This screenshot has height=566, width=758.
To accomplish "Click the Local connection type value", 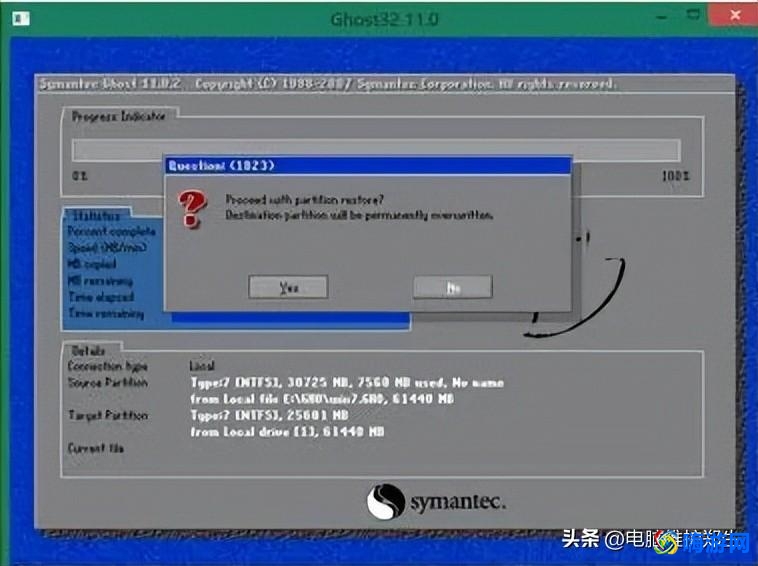I will tap(202, 366).
